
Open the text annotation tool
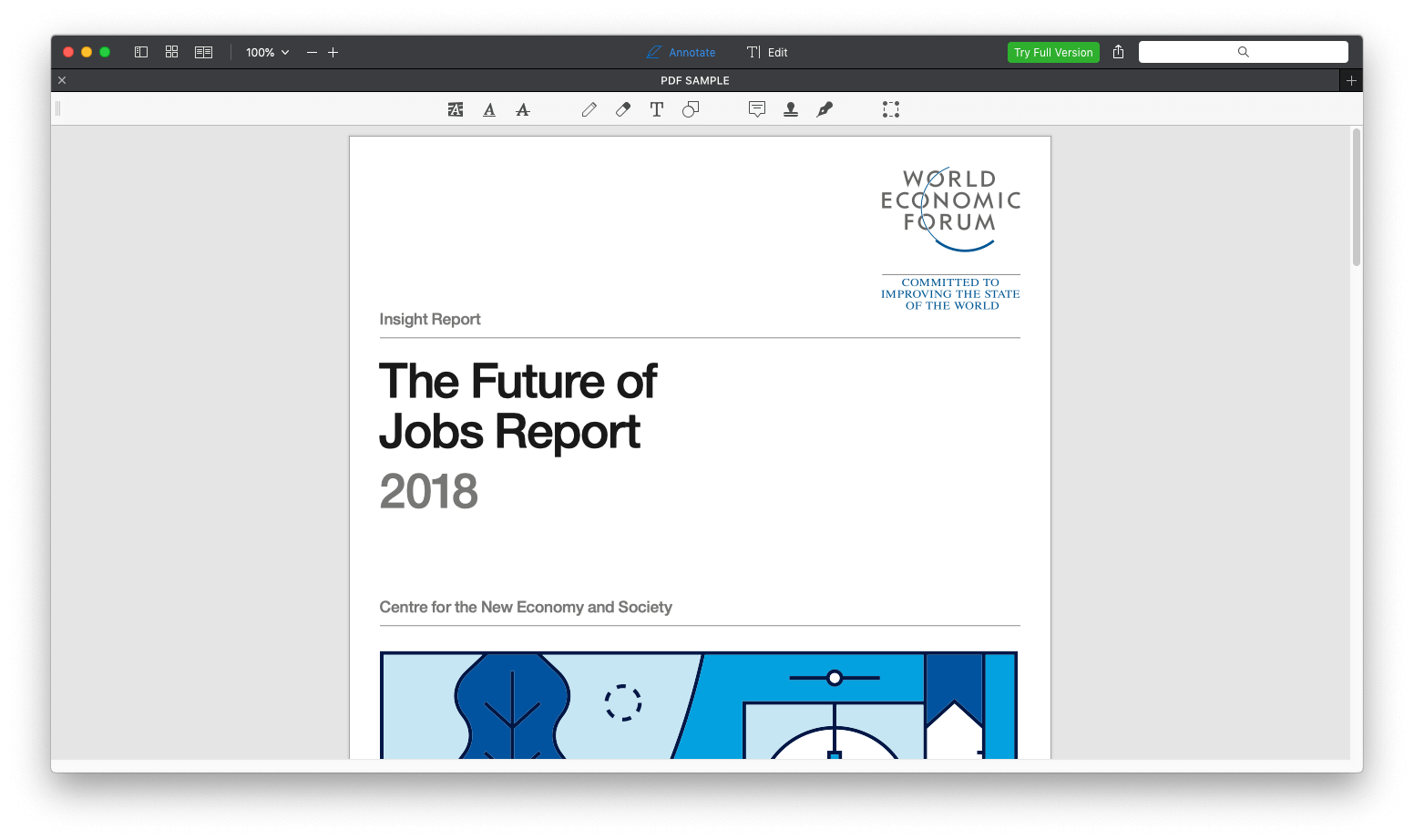656,109
